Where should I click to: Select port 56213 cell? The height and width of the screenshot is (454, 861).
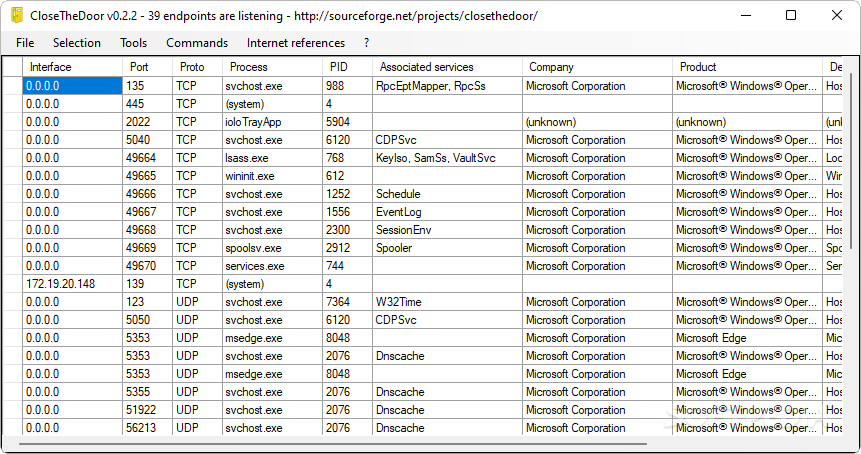(x=147, y=428)
